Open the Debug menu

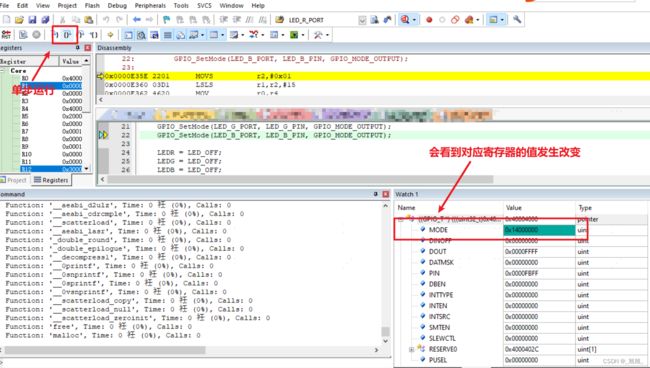pyautogui.click(x=117, y=5)
